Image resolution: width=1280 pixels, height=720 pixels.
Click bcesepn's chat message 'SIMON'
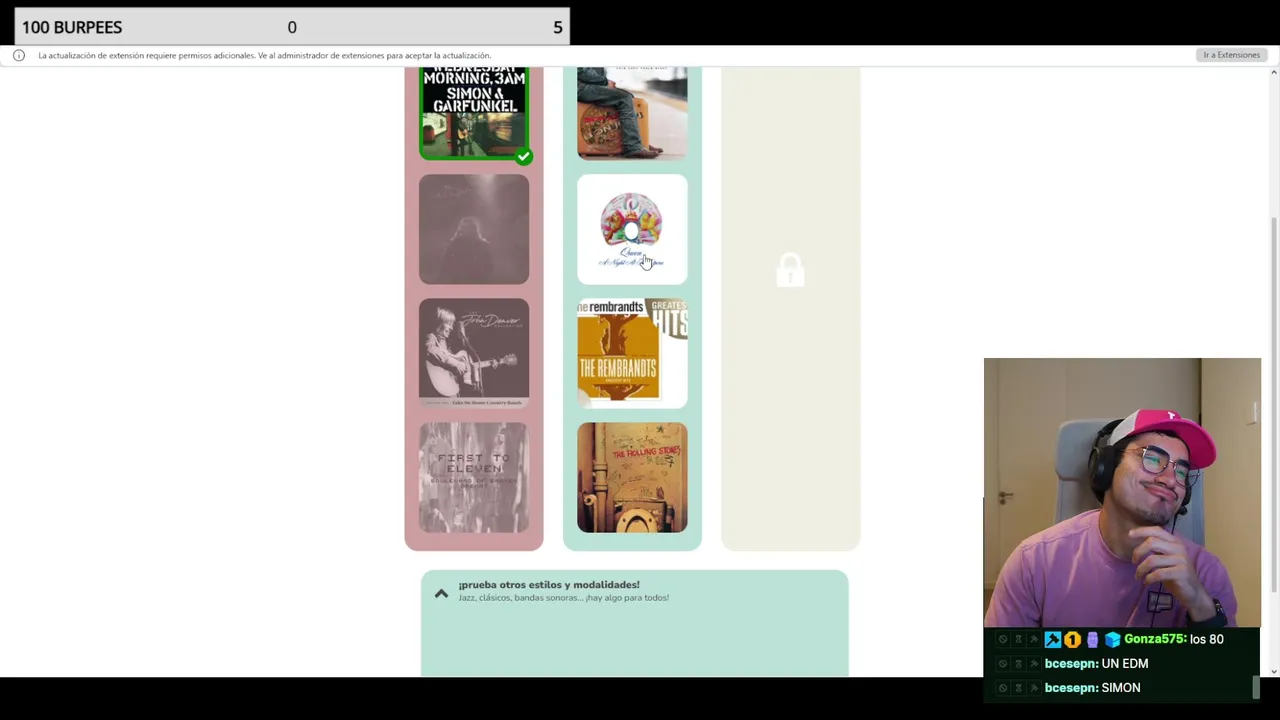tap(1121, 687)
